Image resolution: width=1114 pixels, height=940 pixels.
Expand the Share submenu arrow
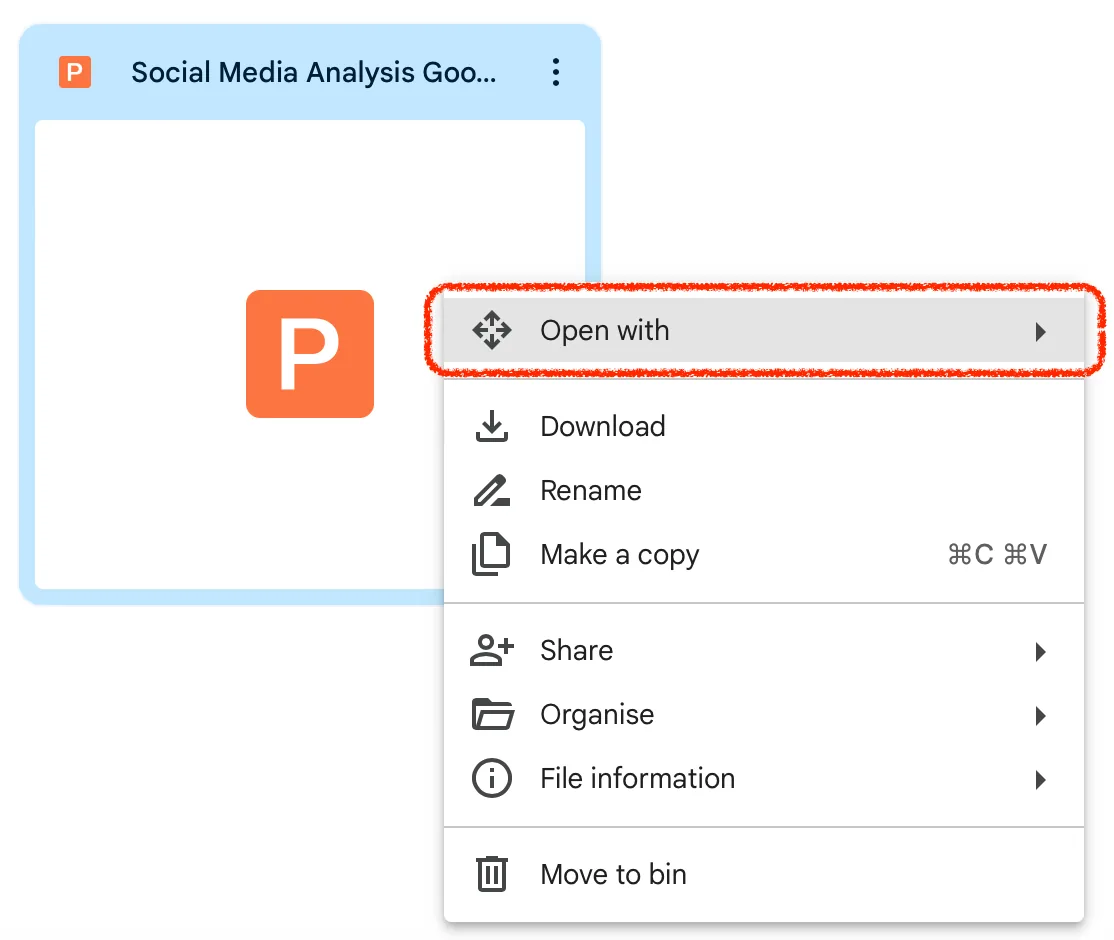coord(1041,652)
